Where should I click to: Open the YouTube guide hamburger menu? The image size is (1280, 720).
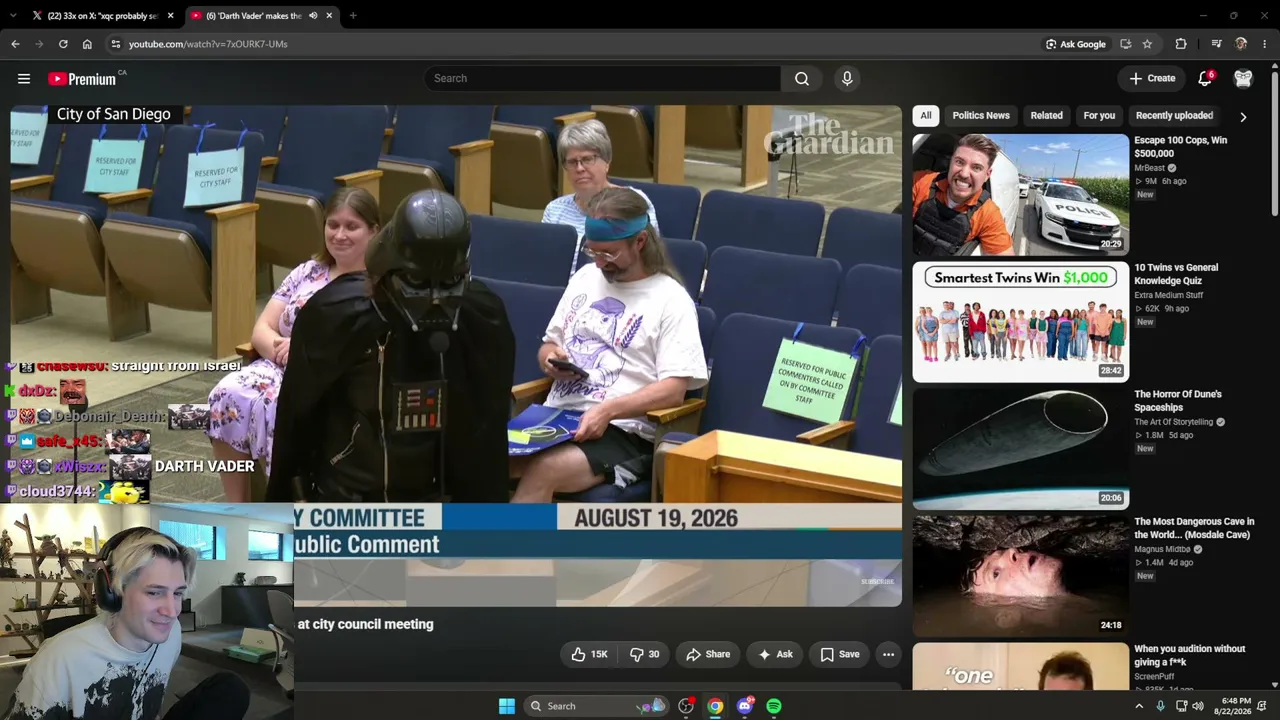coord(24,78)
